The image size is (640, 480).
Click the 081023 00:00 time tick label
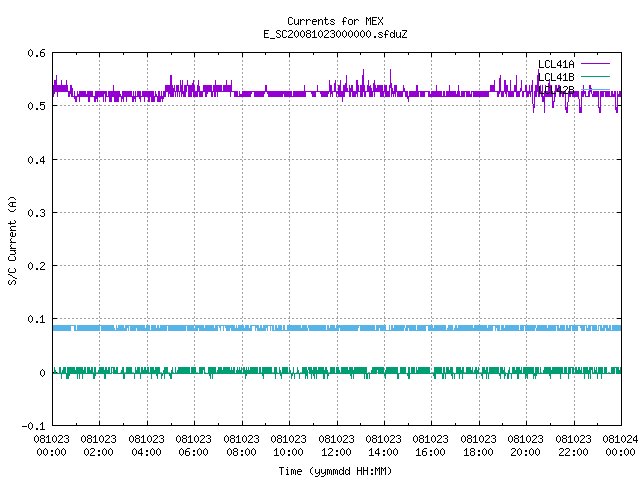[x=51, y=446]
